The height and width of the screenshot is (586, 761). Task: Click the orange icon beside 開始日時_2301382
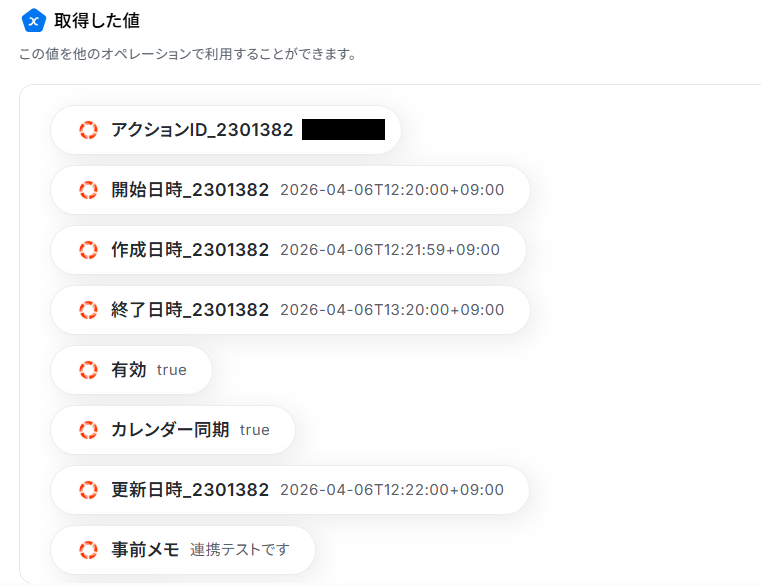[88, 190]
